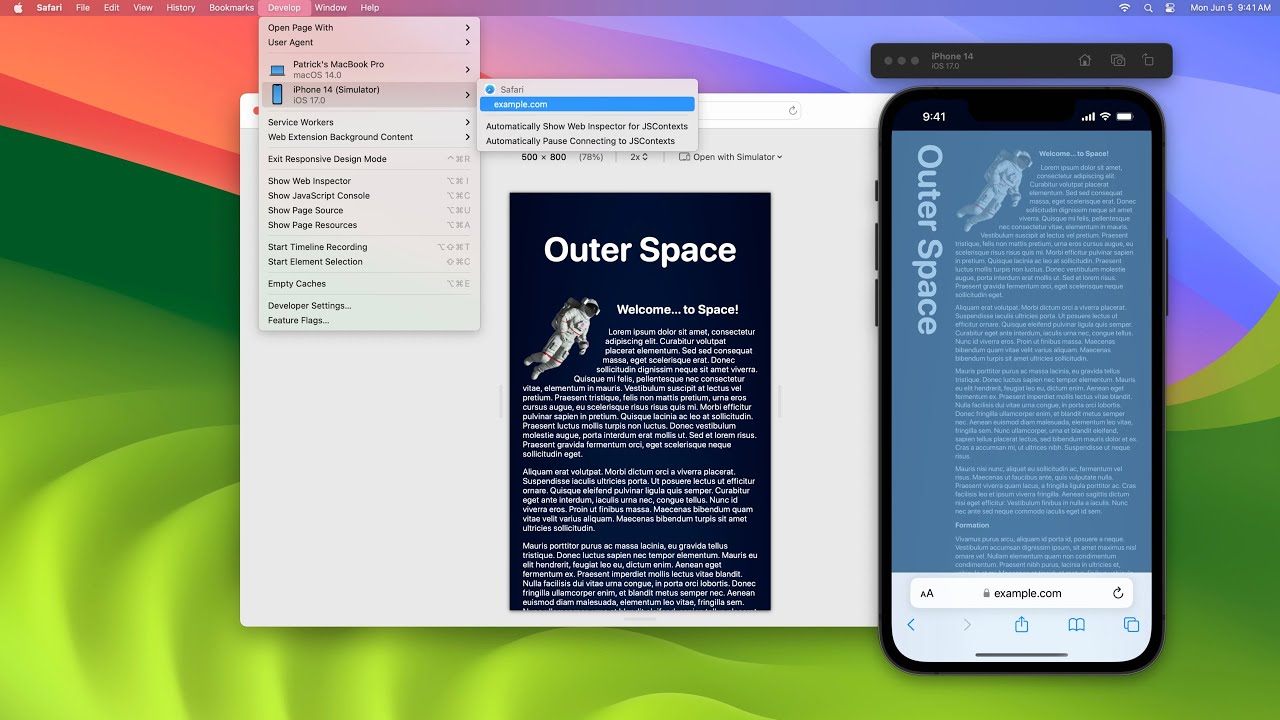Tap the forward arrow in iPhone Safari
The width and height of the screenshot is (1280, 720).
[966, 625]
